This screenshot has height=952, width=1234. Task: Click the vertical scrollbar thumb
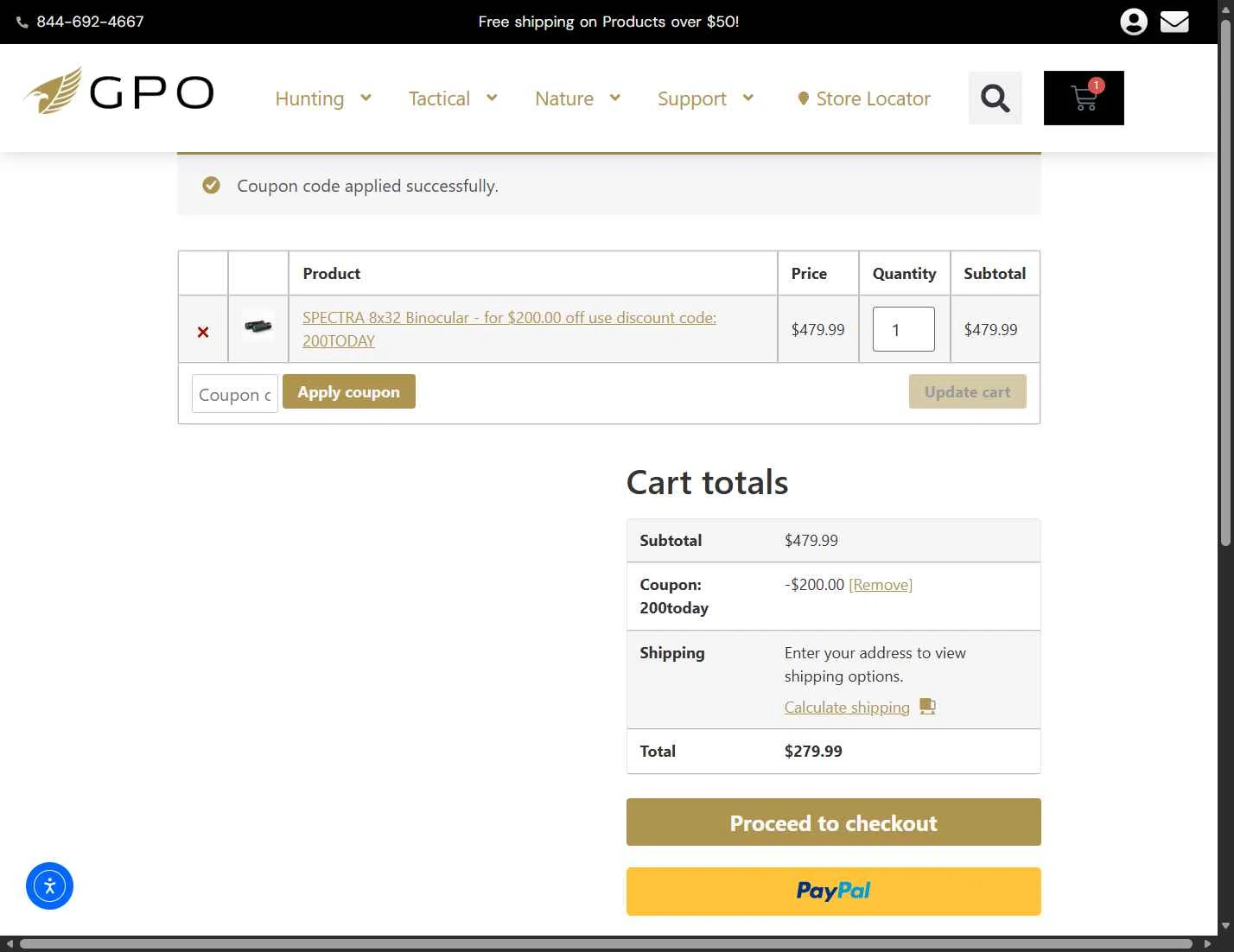pyautogui.click(x=1225, y=282)
